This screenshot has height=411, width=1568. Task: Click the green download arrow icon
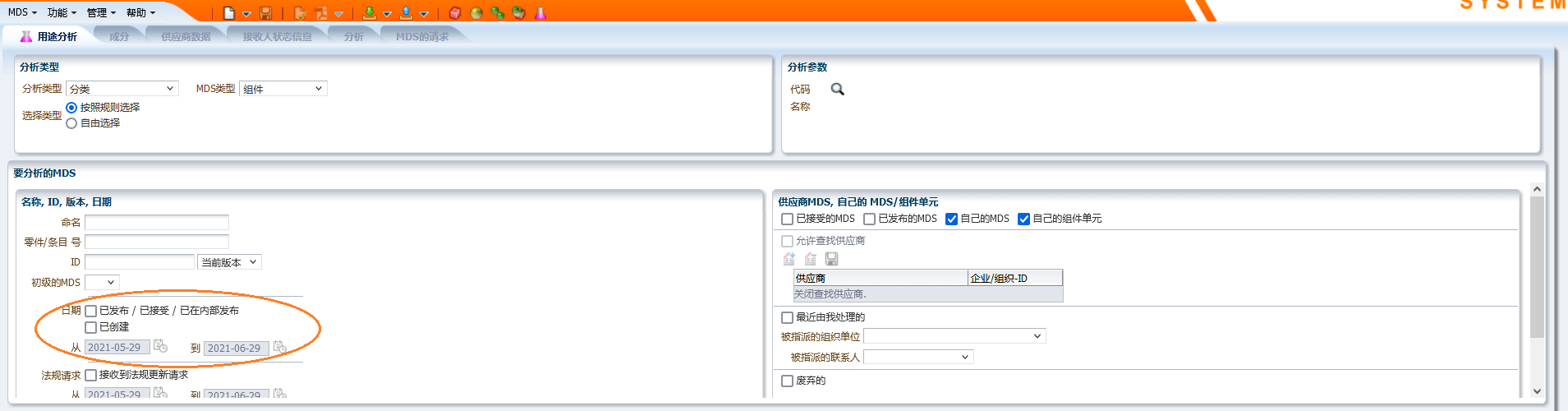click(x=370, y=13)
